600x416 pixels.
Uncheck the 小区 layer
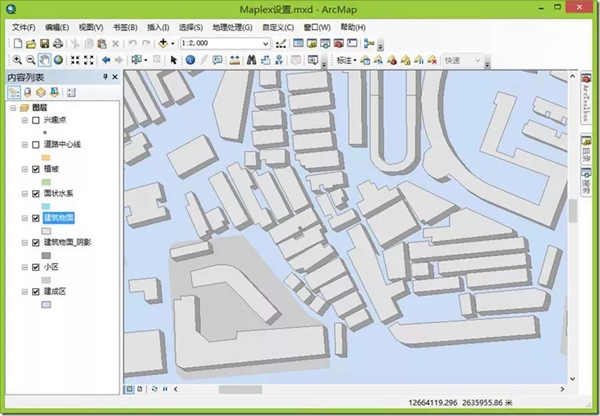[x=36, y=267]
